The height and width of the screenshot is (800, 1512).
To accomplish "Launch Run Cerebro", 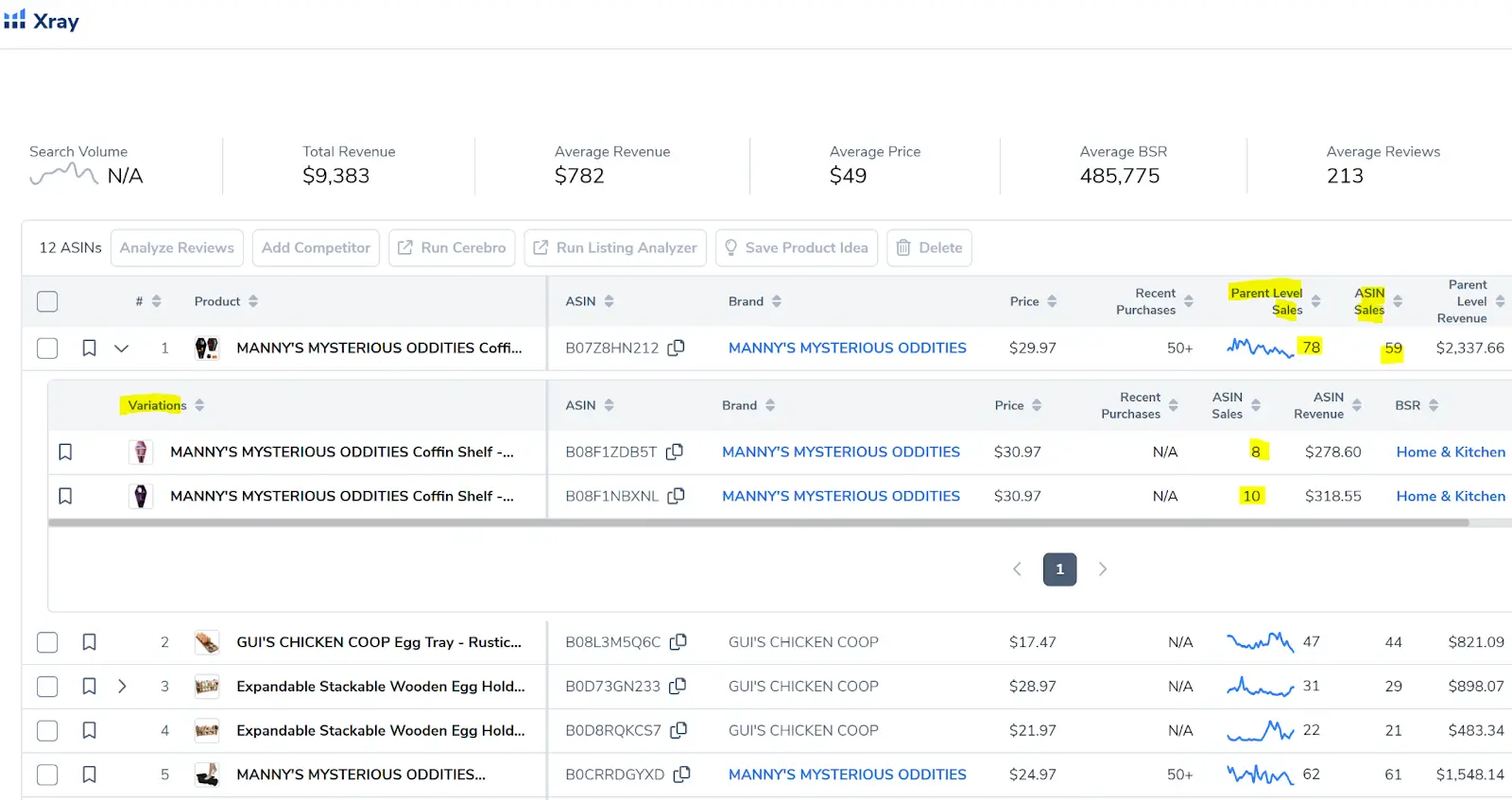I will (x=452, y=247).
